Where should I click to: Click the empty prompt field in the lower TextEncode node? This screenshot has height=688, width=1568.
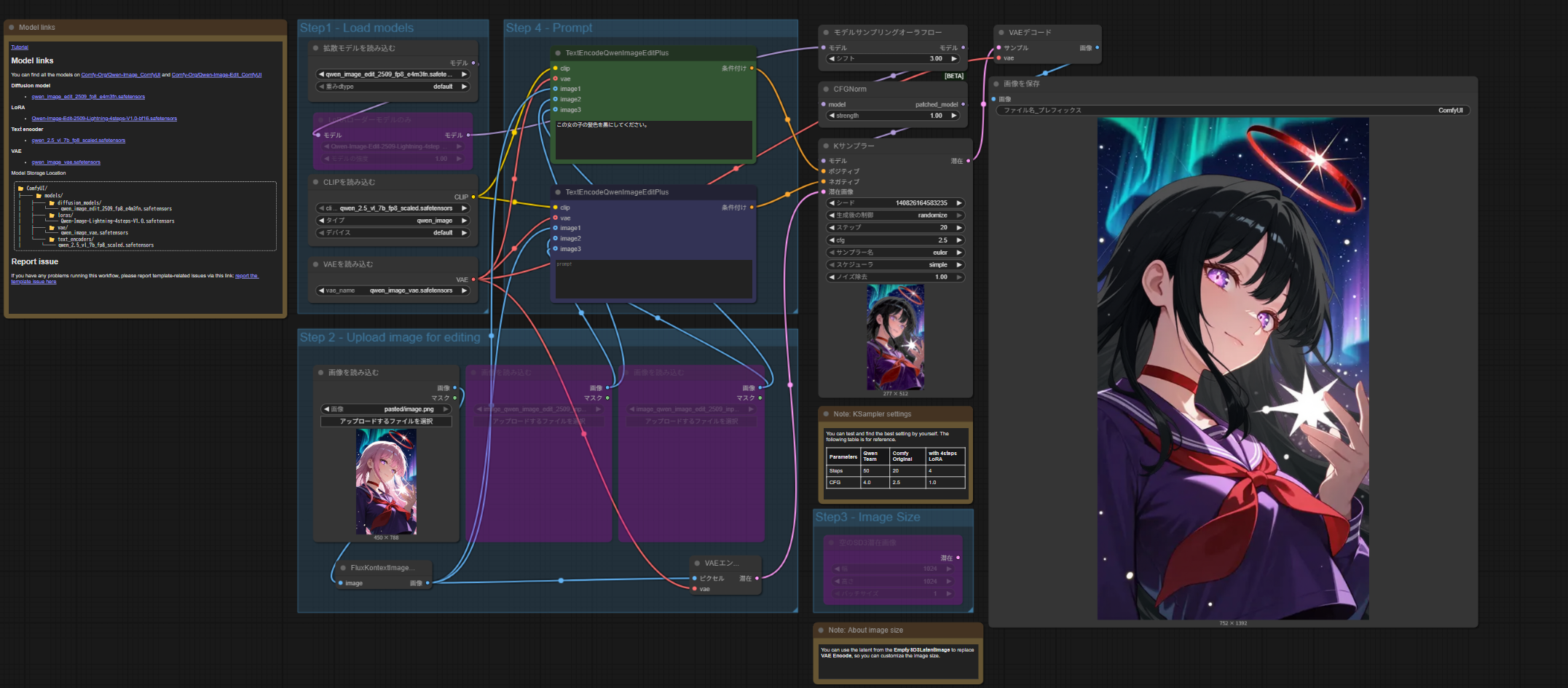654,279
